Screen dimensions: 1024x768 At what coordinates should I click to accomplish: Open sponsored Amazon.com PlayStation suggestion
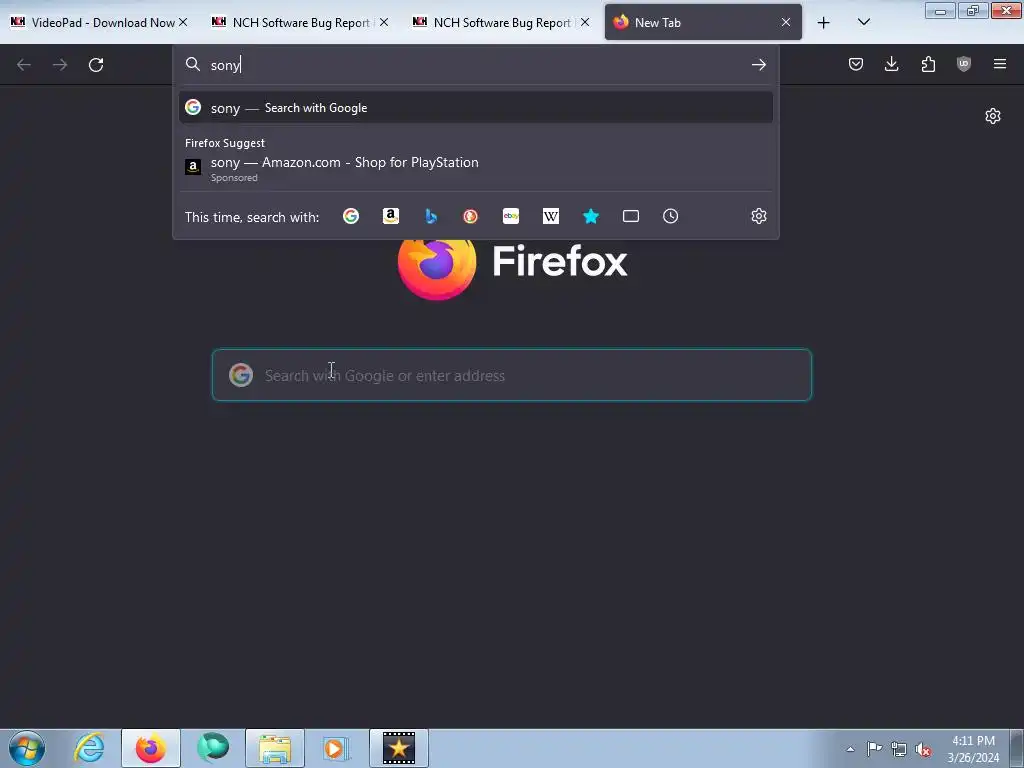[475, 168]
